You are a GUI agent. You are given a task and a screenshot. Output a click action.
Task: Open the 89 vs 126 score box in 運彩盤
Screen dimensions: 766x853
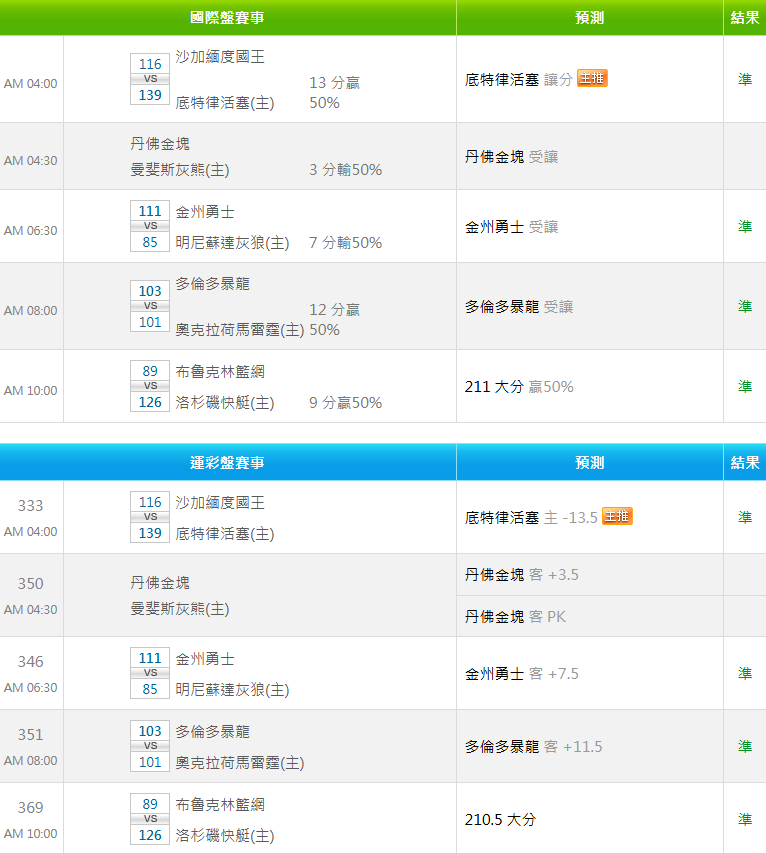(x=150, y=819)
